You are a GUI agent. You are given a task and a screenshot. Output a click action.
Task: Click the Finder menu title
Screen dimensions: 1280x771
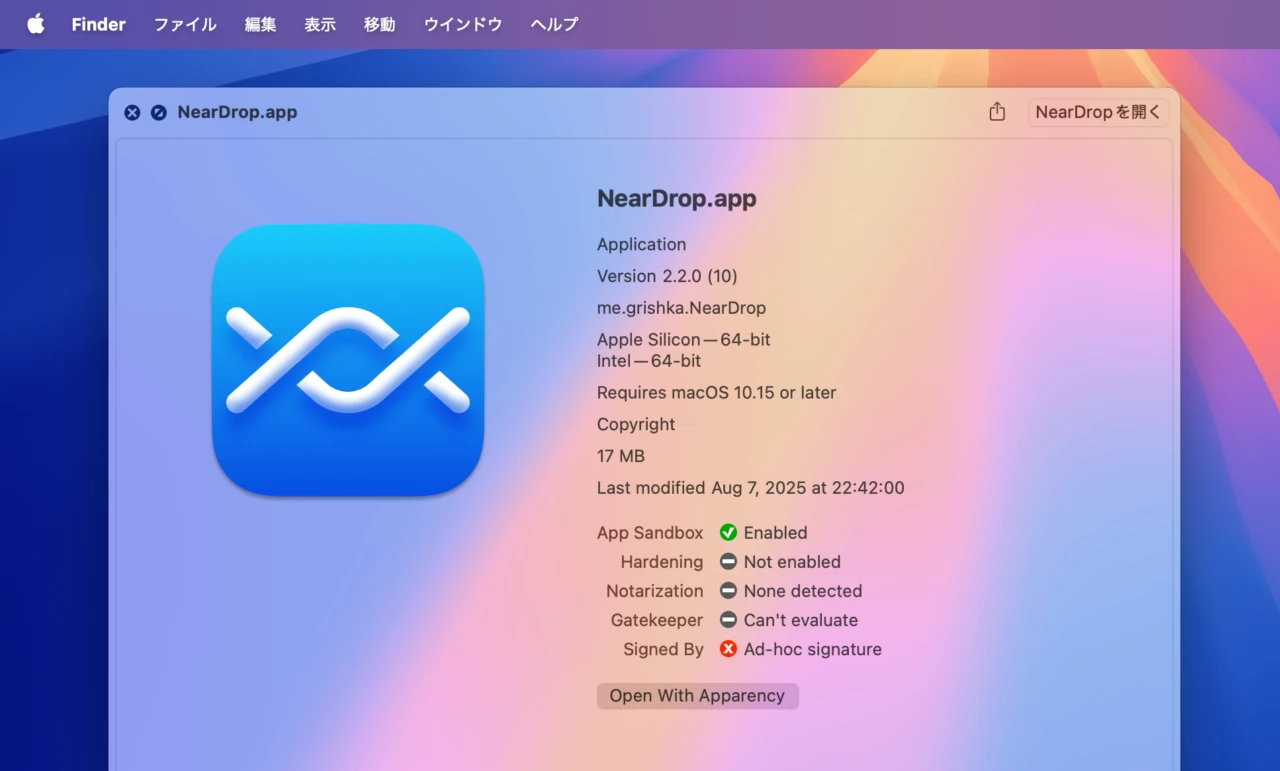97,24
